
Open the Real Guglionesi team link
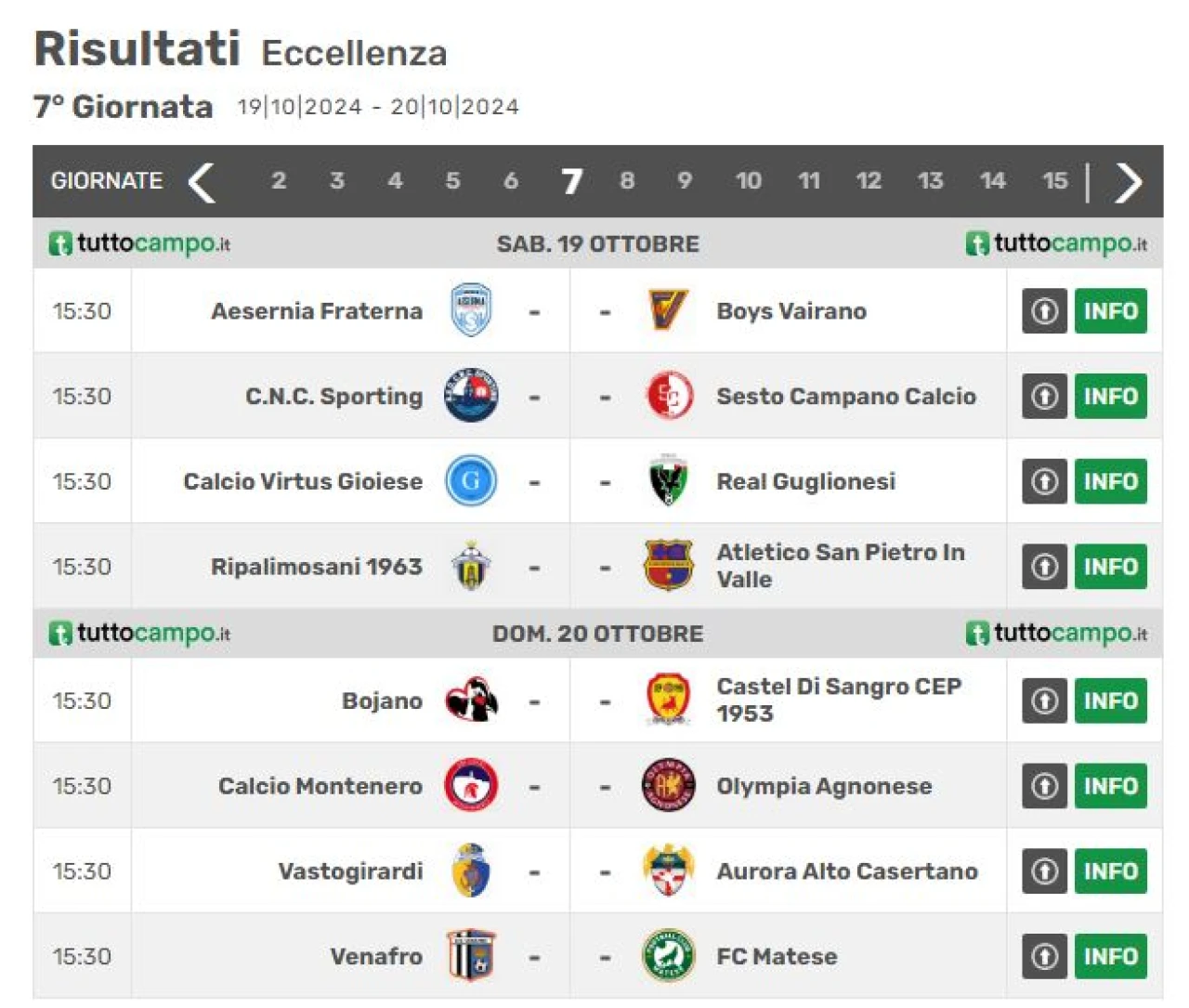coord(806,481)
